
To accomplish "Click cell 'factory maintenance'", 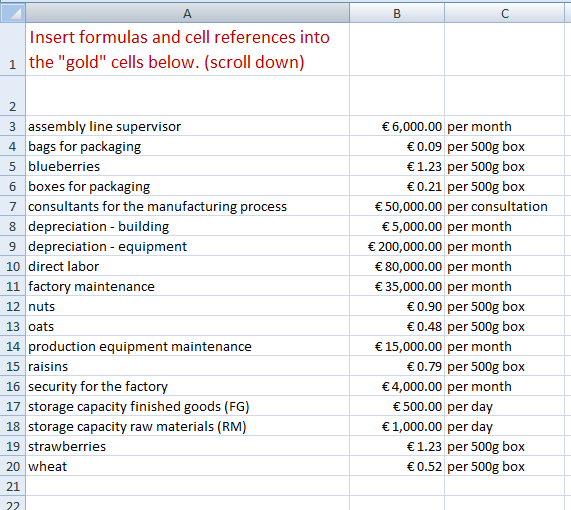I will pos(188,286).
